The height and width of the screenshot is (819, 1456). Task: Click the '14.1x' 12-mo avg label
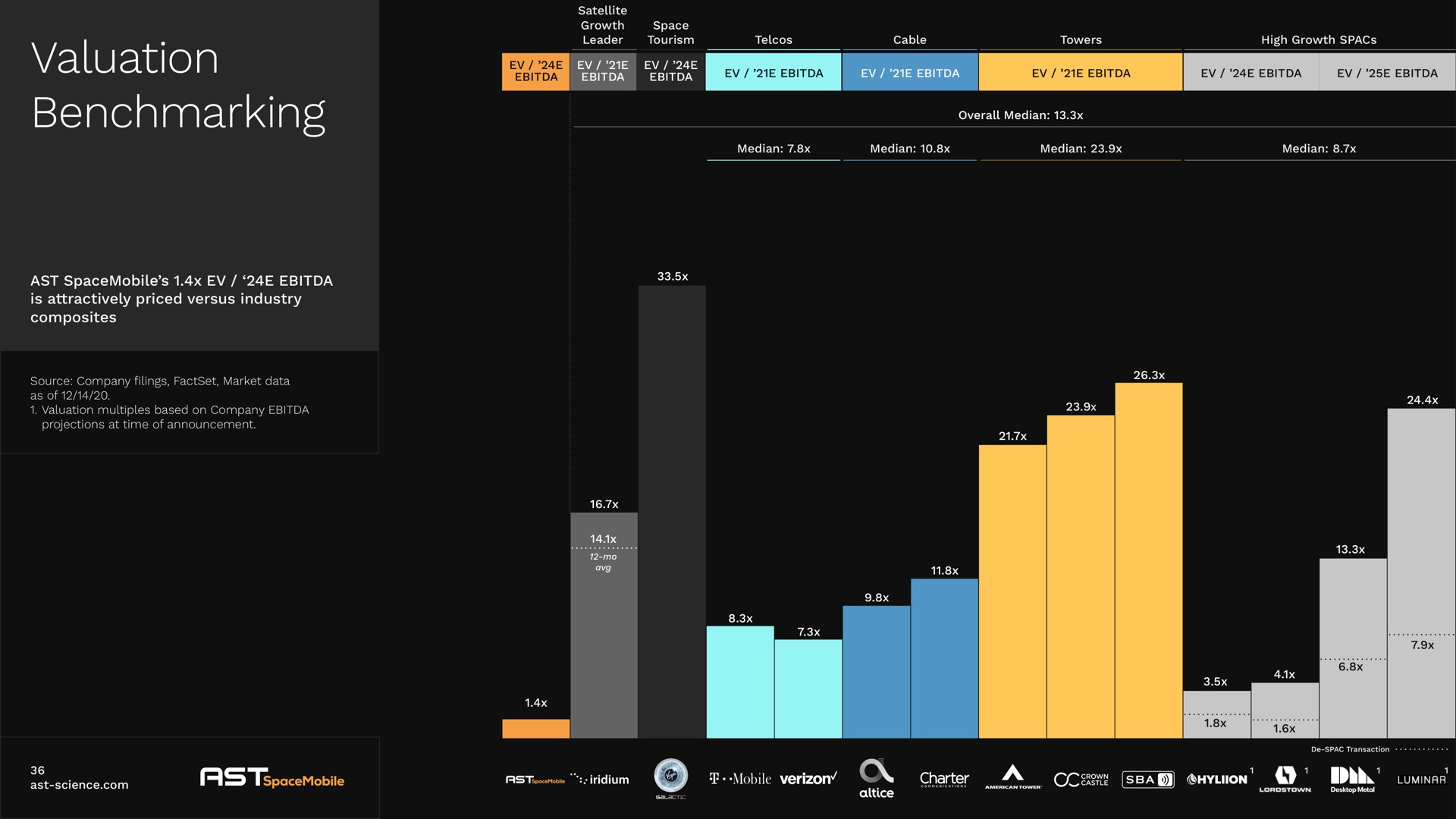[x=603, y=539]
